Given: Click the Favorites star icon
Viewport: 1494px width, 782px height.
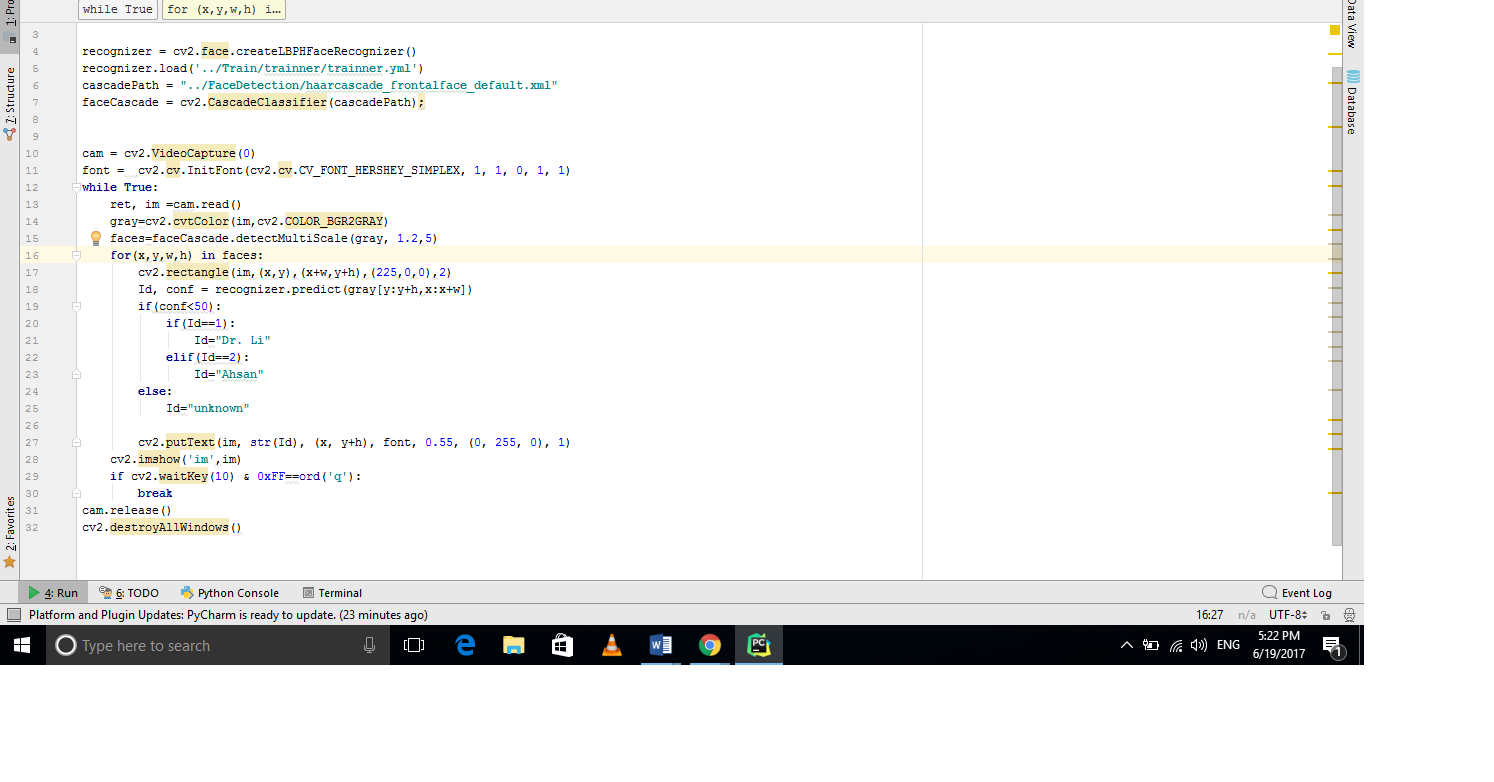Looking at the screenshot, I should [9, 562].
